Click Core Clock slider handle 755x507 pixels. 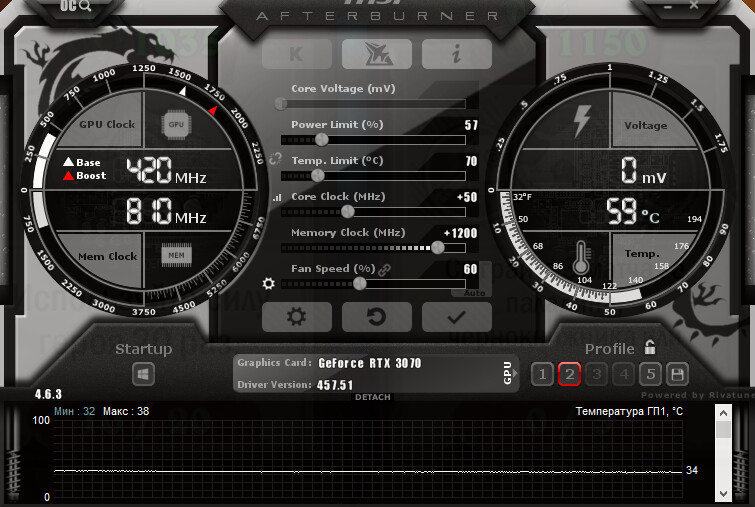348,211
